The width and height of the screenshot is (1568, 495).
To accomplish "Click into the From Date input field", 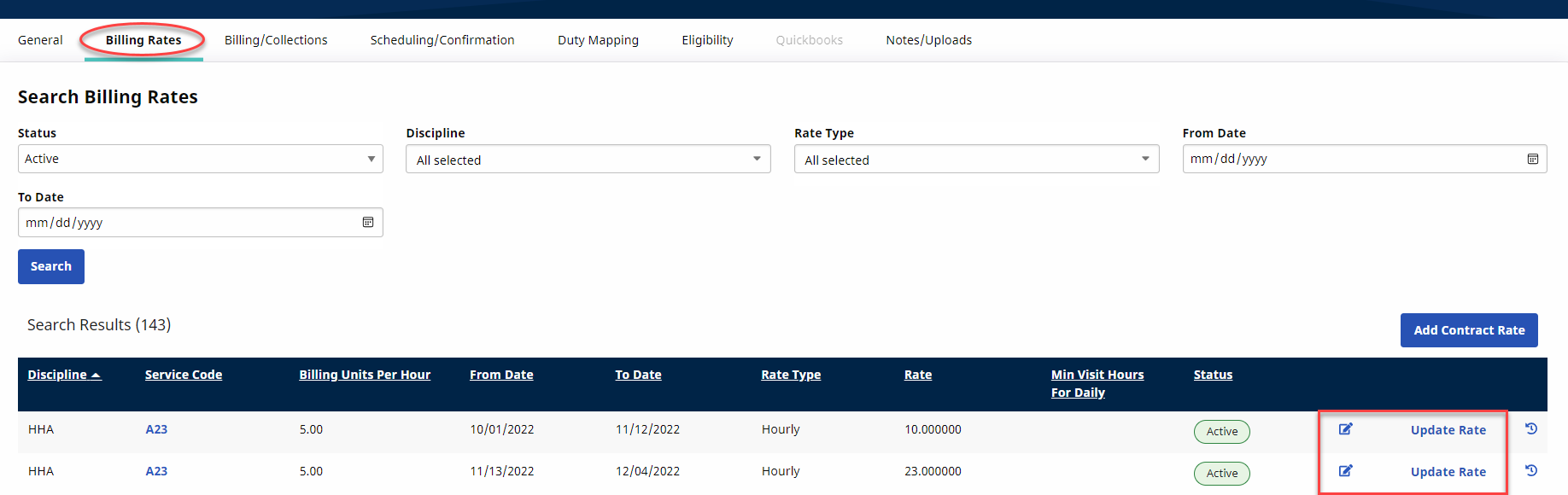I will pyautogui.click(x=1349, y=159).
